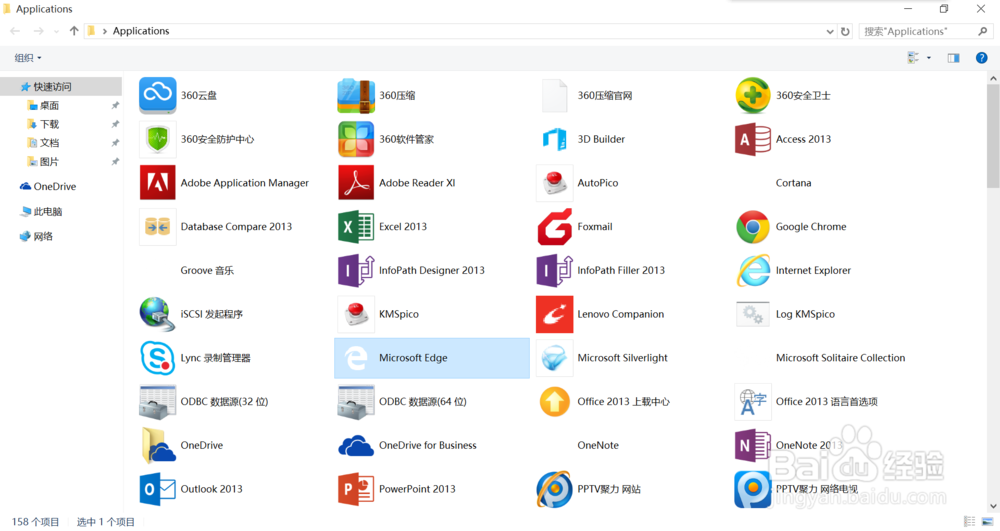This screenshot has height=531, width=1000.
Task: Click the OneDrive folder icon in file list
Action: click(x=158, y=445)
